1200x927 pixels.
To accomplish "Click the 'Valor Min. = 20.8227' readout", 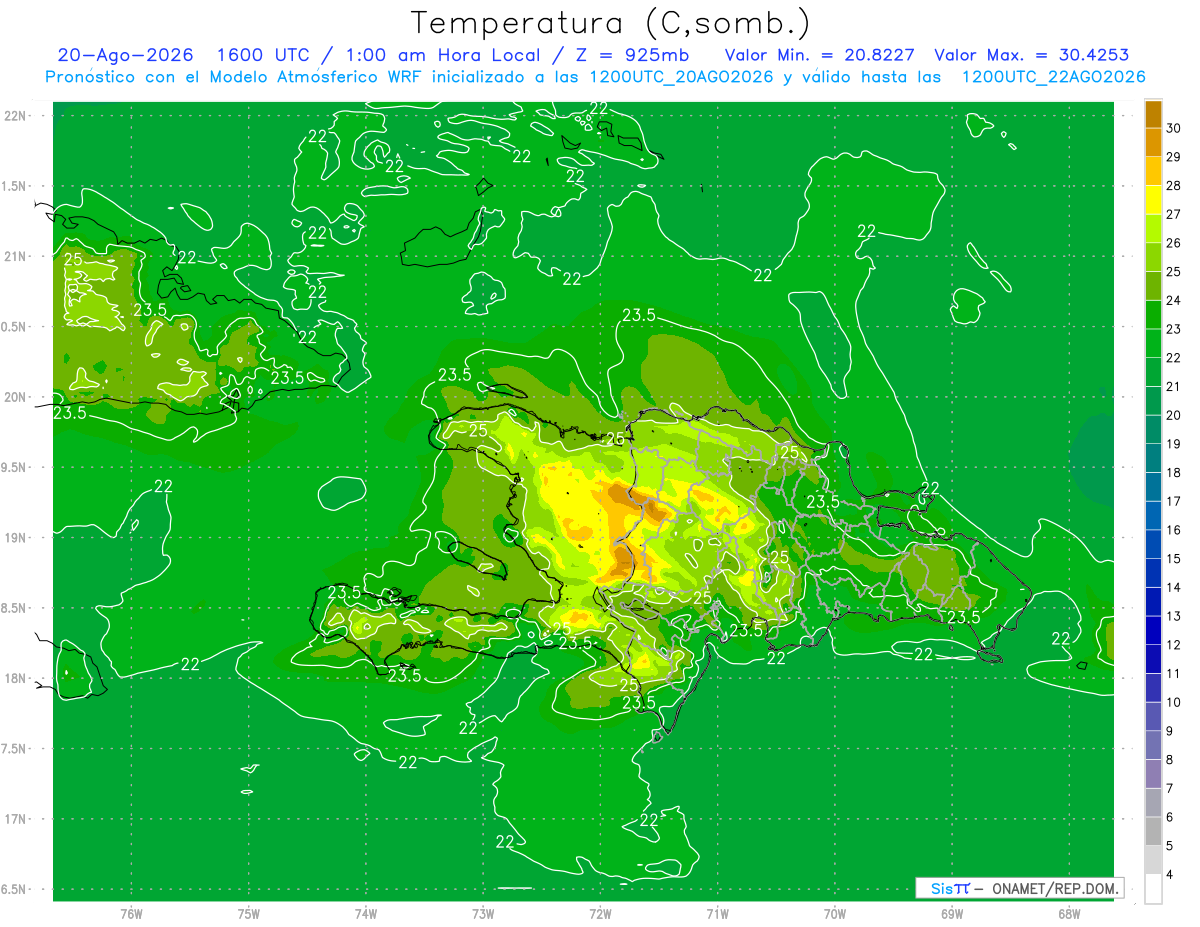I will (821, 56).
